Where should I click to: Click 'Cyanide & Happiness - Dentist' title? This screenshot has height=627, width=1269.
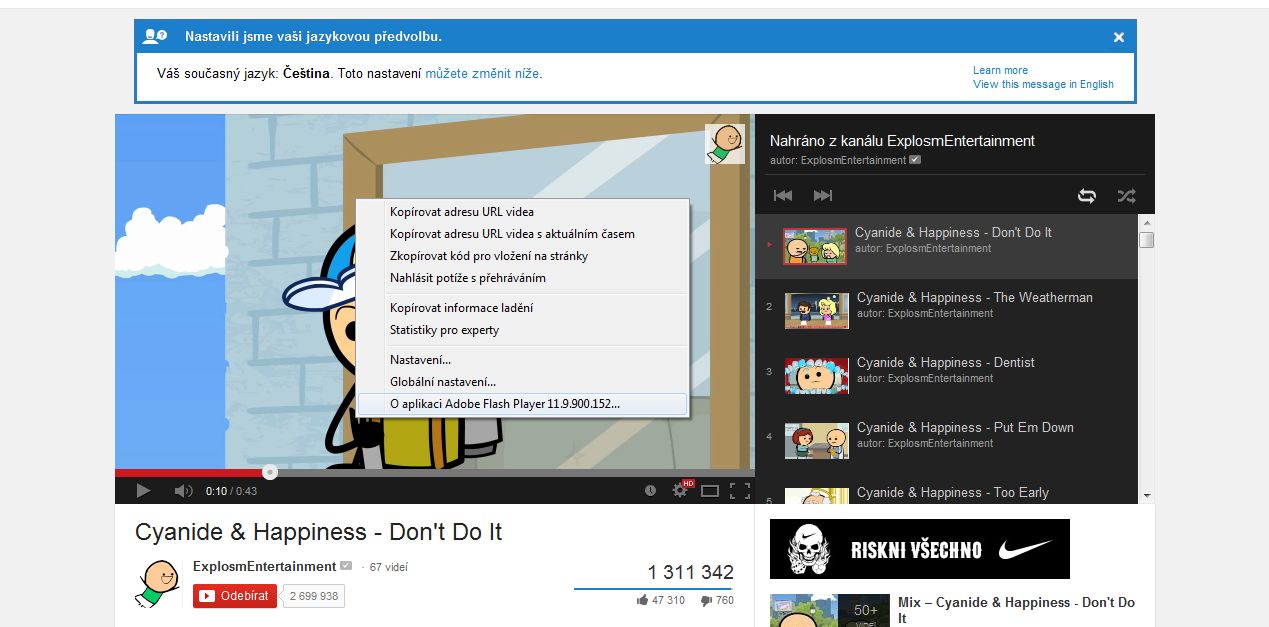point(946,362)
